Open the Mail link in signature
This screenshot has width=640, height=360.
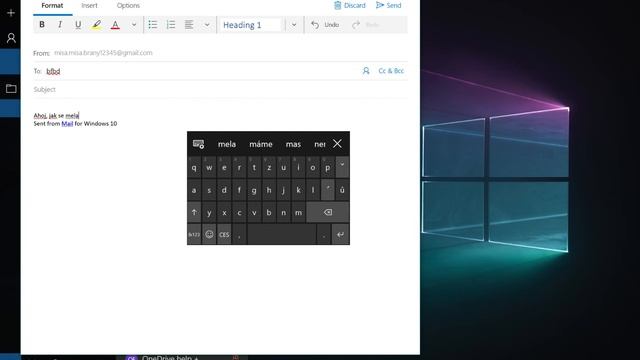click(67, 123)
